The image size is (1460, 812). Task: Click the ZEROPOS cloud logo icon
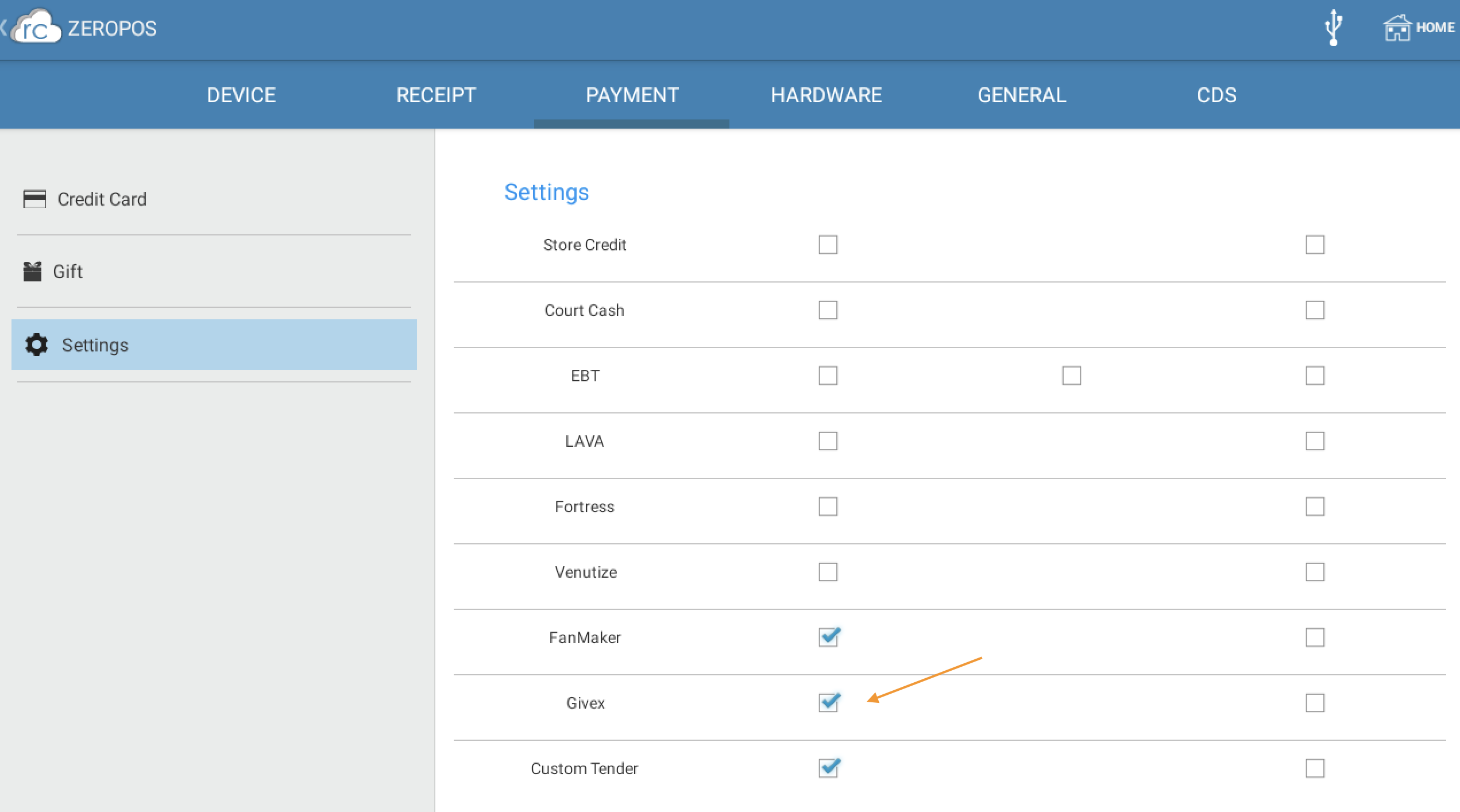click(x=36, y=26)
